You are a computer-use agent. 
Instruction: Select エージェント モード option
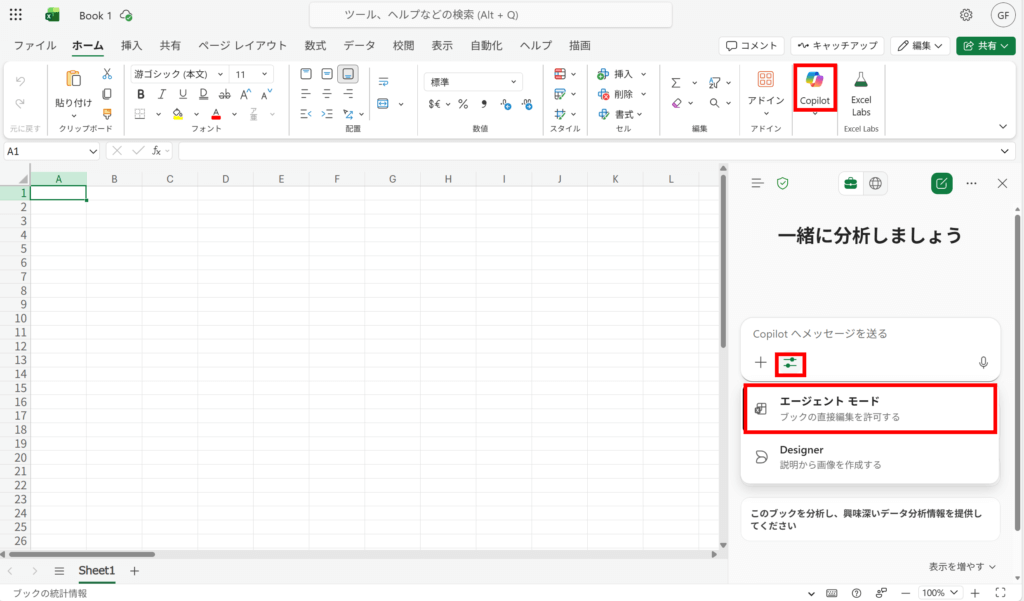tap(870, 408)
